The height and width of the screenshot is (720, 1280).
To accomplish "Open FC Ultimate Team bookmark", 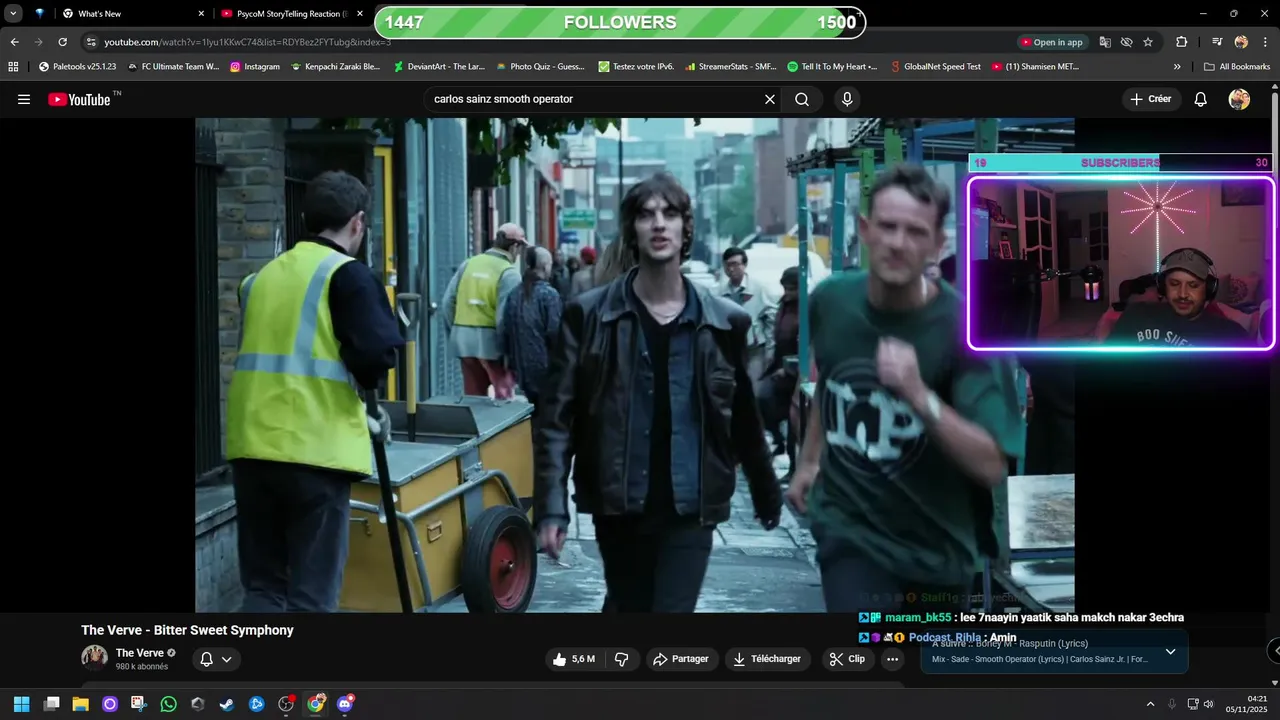I will point(173,66).
